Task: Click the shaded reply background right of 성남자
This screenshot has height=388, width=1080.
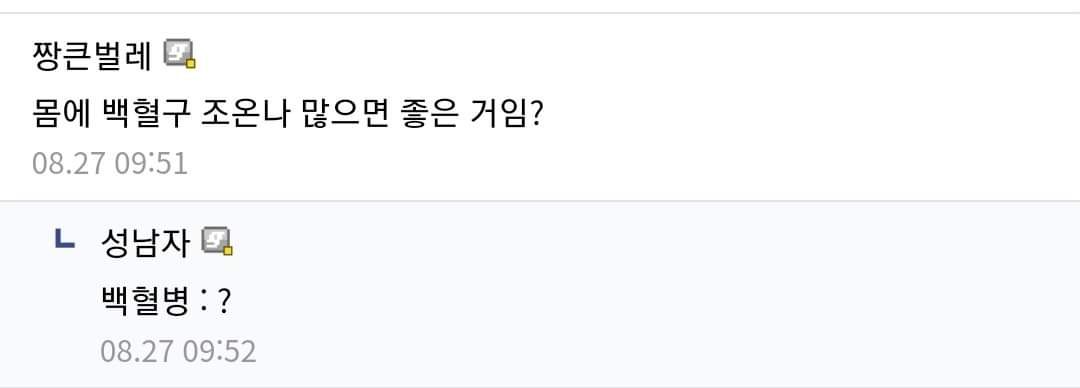Action: click(654, 245)
